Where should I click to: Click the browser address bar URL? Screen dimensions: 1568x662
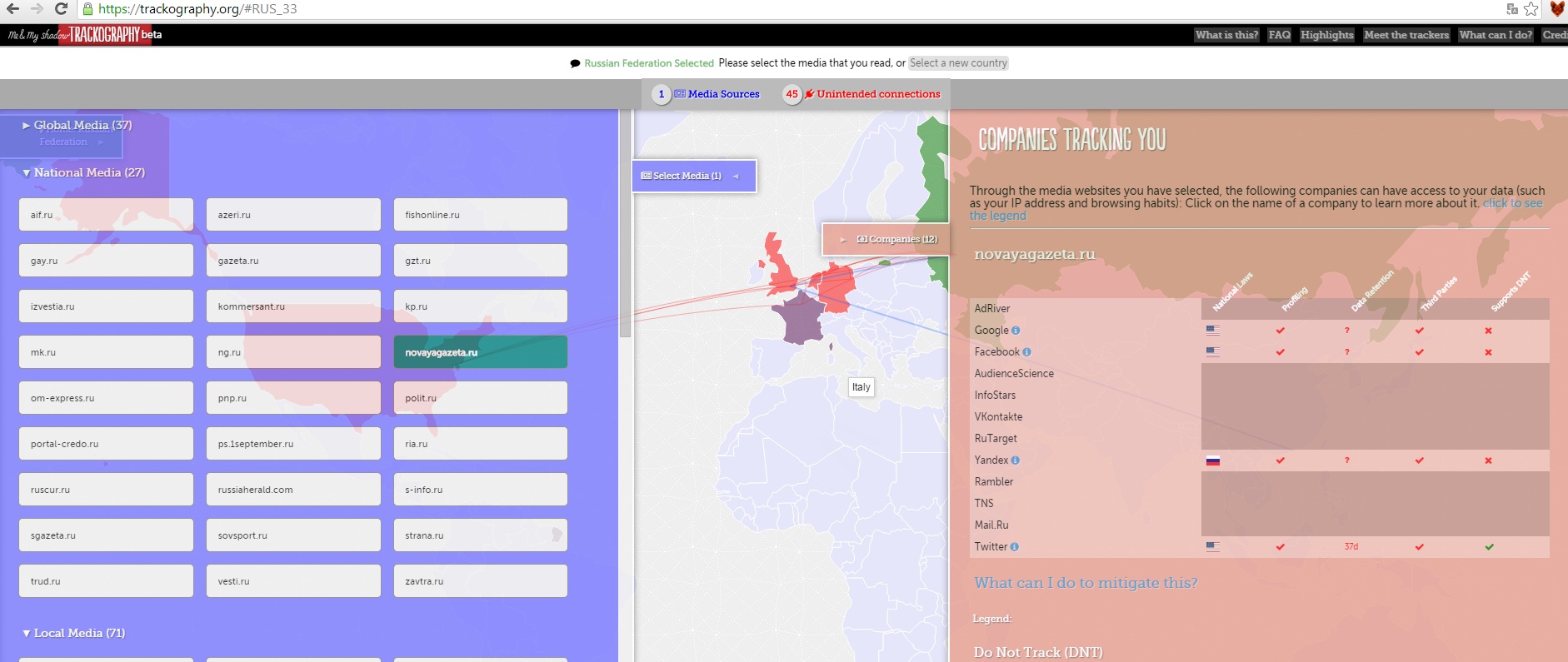[197, 9]
